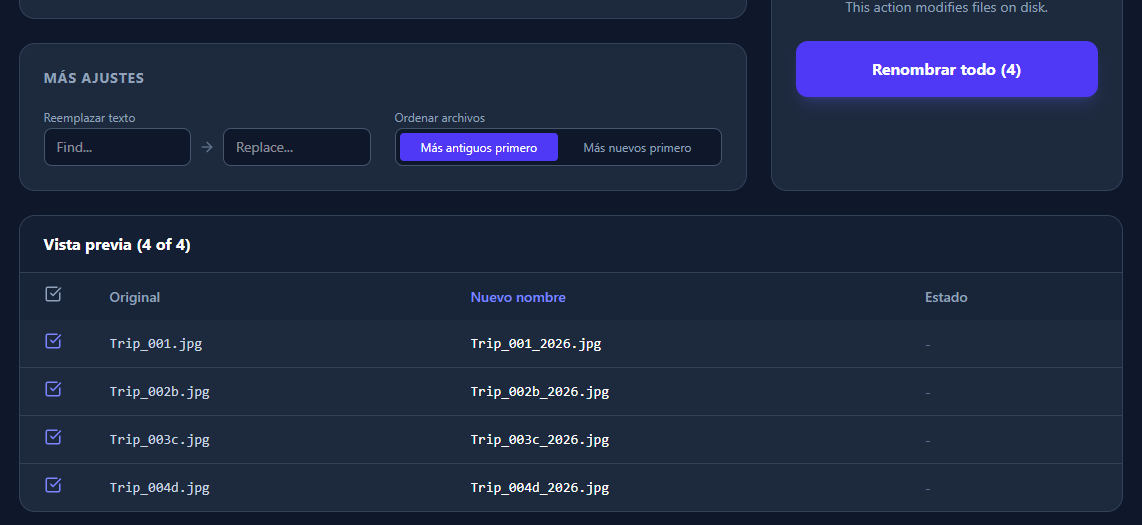The width and height of the screenshot is (1142, 525).
Task: Click new name Trip_004d_2026.jpg
Action: coord(540,488)
